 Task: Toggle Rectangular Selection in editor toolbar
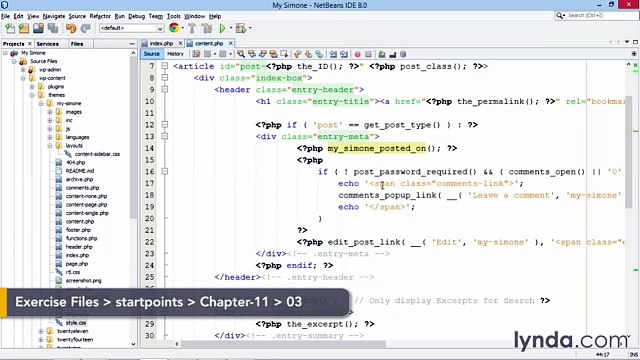pos(284,54)
